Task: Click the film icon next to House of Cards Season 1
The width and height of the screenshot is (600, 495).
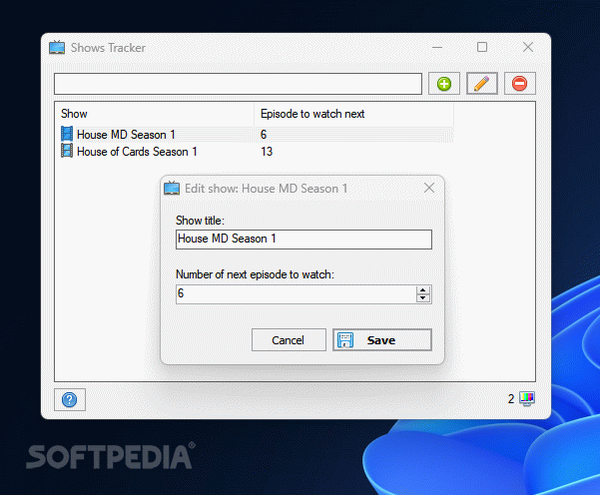Action: click(67, 151)
